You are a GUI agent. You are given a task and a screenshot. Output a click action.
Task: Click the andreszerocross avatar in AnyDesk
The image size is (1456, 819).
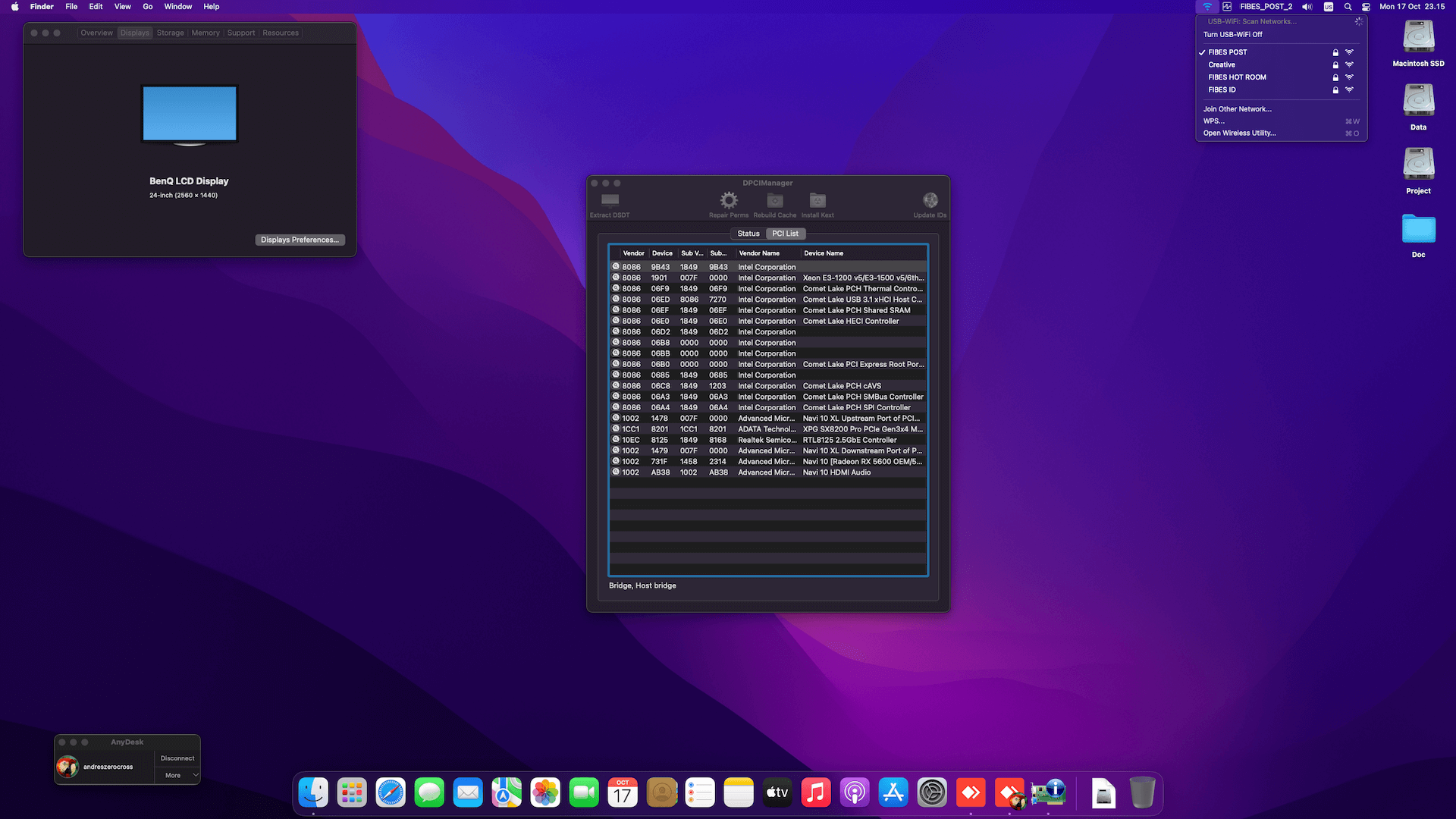click(x=67, y=767)
